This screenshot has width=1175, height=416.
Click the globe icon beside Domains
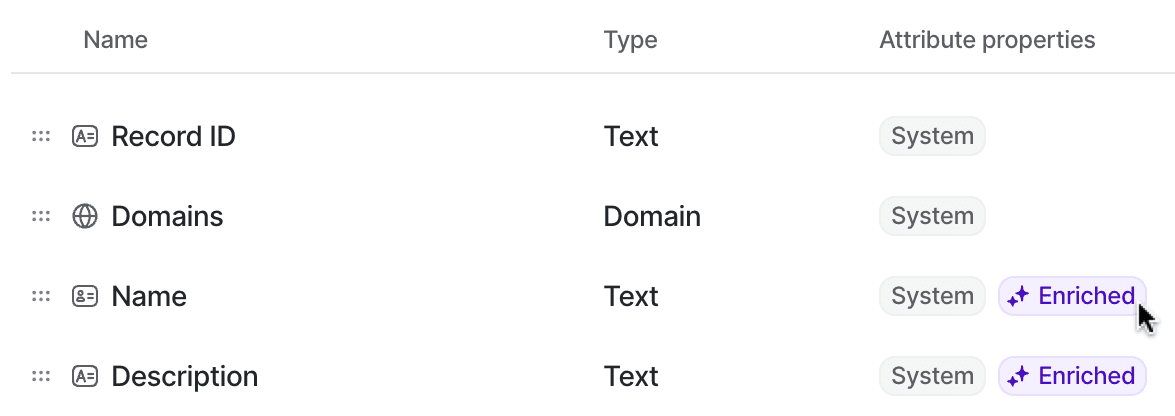tap(85, 217)
